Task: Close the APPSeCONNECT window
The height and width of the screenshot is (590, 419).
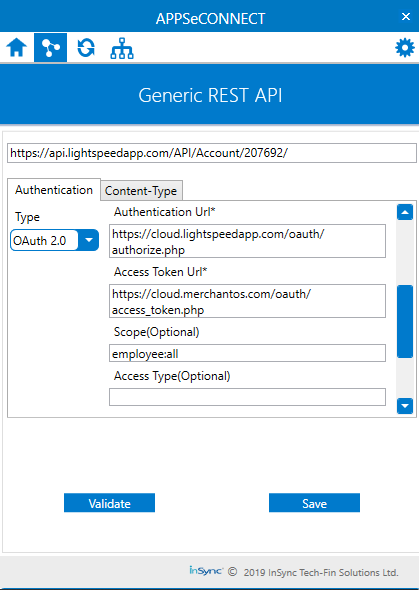Action: [406, 17]
